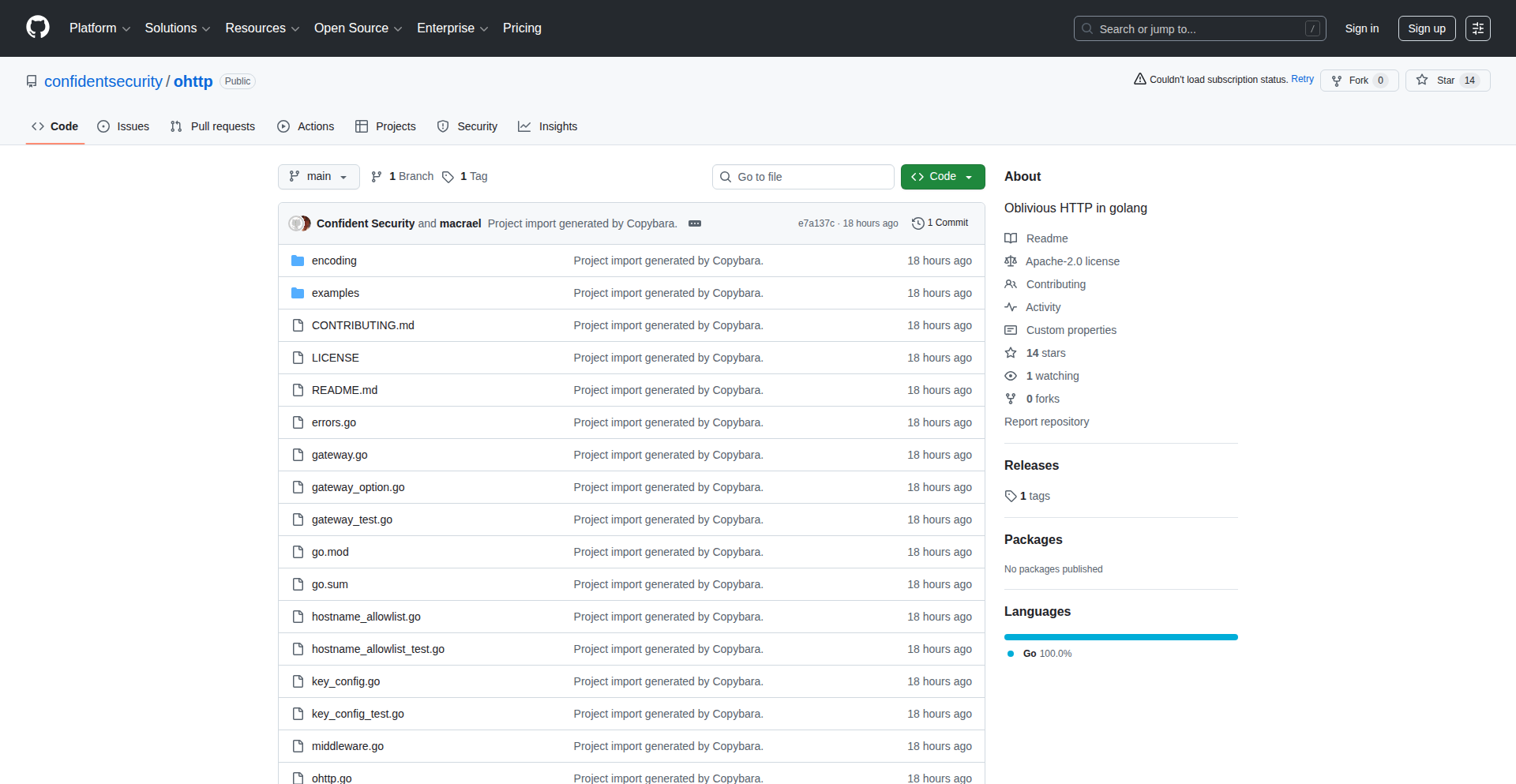
Task: Click the Activity pulse icon in sidebar
Action: coord(1011,307)
